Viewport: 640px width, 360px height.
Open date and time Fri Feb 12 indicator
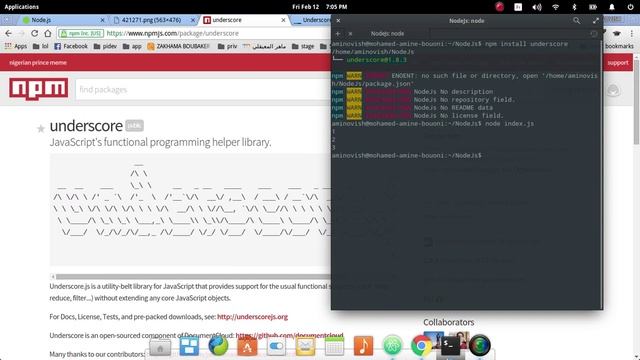[320, 7]
